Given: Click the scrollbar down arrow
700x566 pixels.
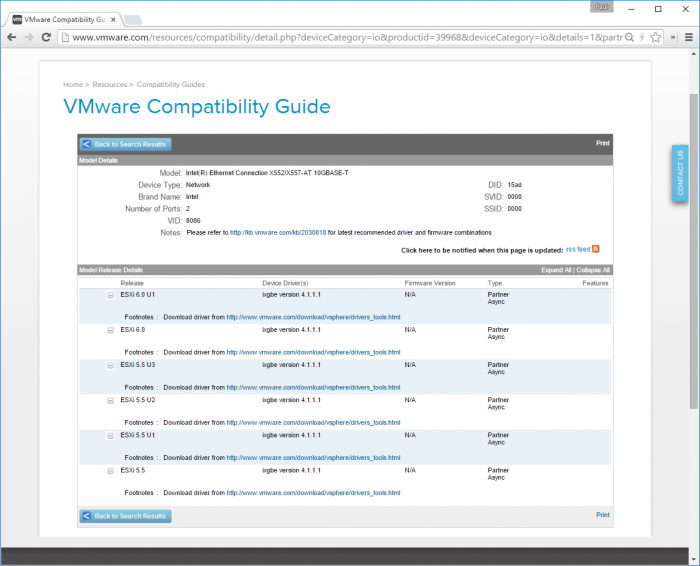Looking at the screenshot, I should coord(693,559).
